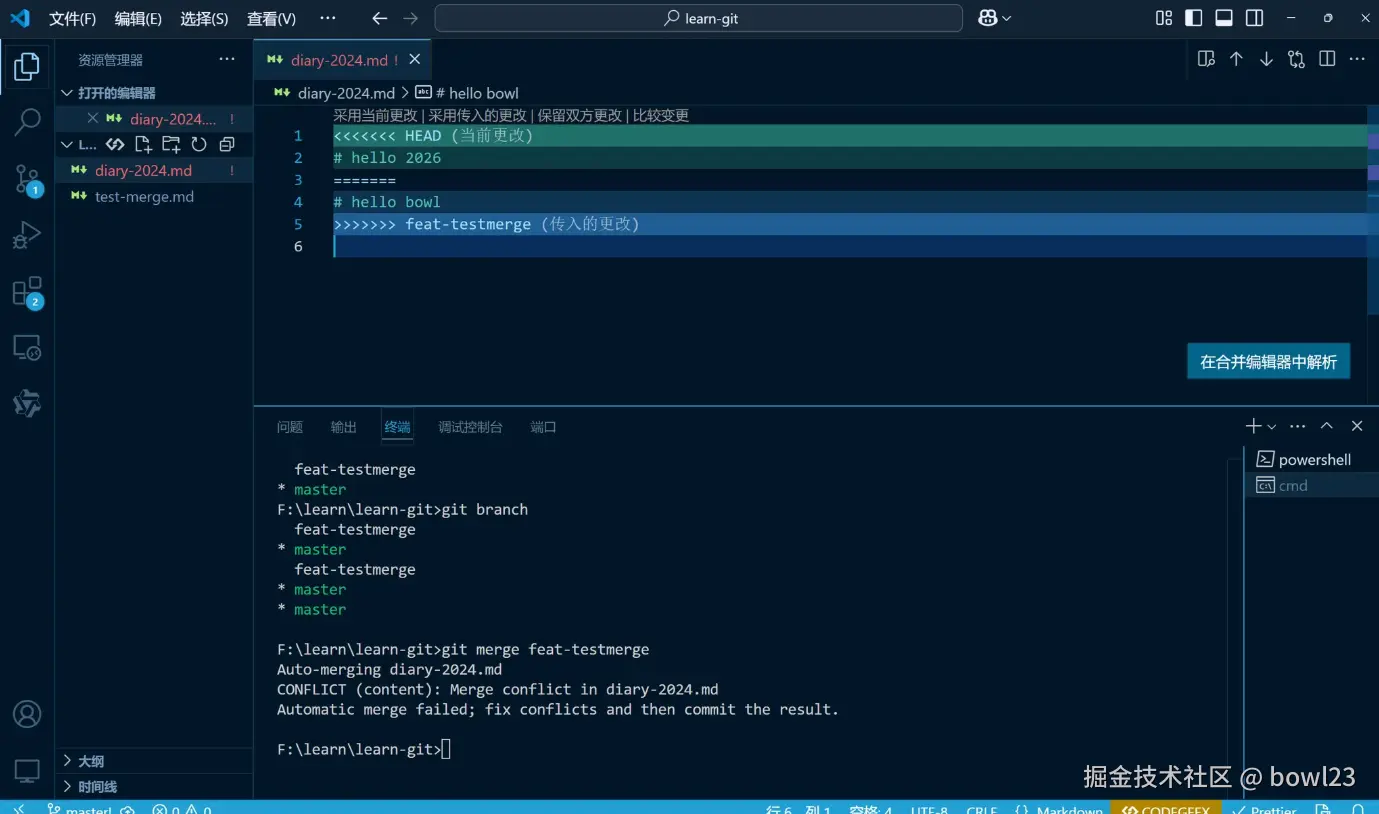Go forward with the right arrow
The image size is (1379, 814).
(410, 18)
